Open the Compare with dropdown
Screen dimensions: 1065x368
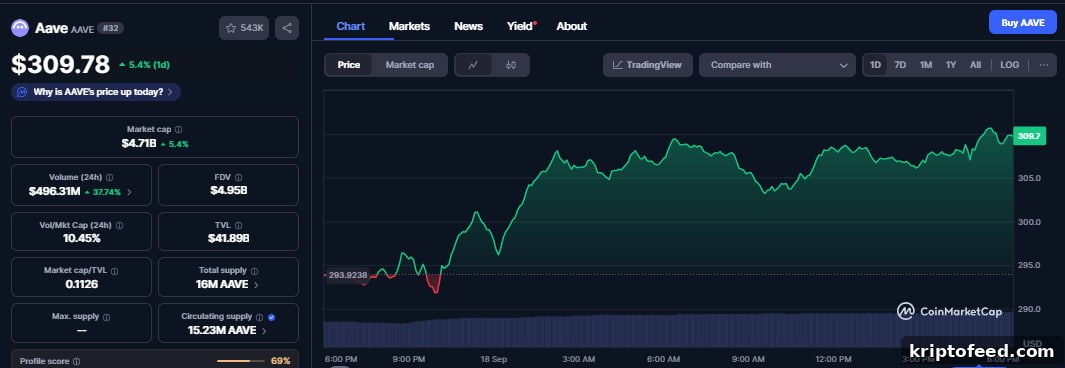point(778,65)
